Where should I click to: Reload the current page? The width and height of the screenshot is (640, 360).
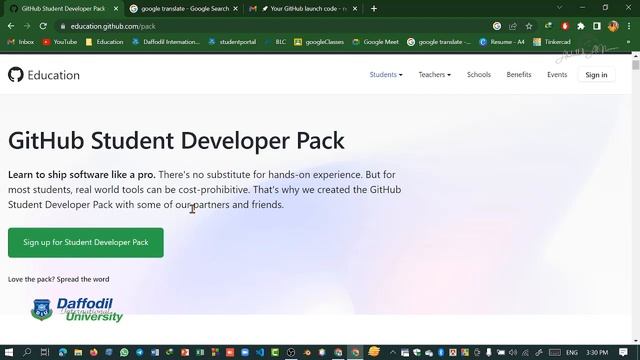(43, 26)
